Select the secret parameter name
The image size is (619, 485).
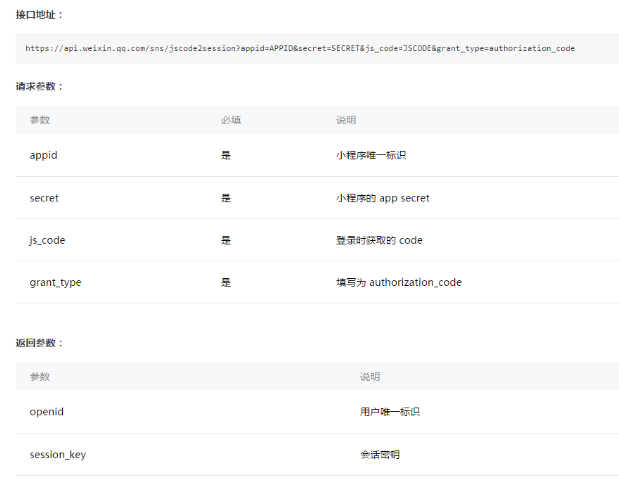[44, 198]
